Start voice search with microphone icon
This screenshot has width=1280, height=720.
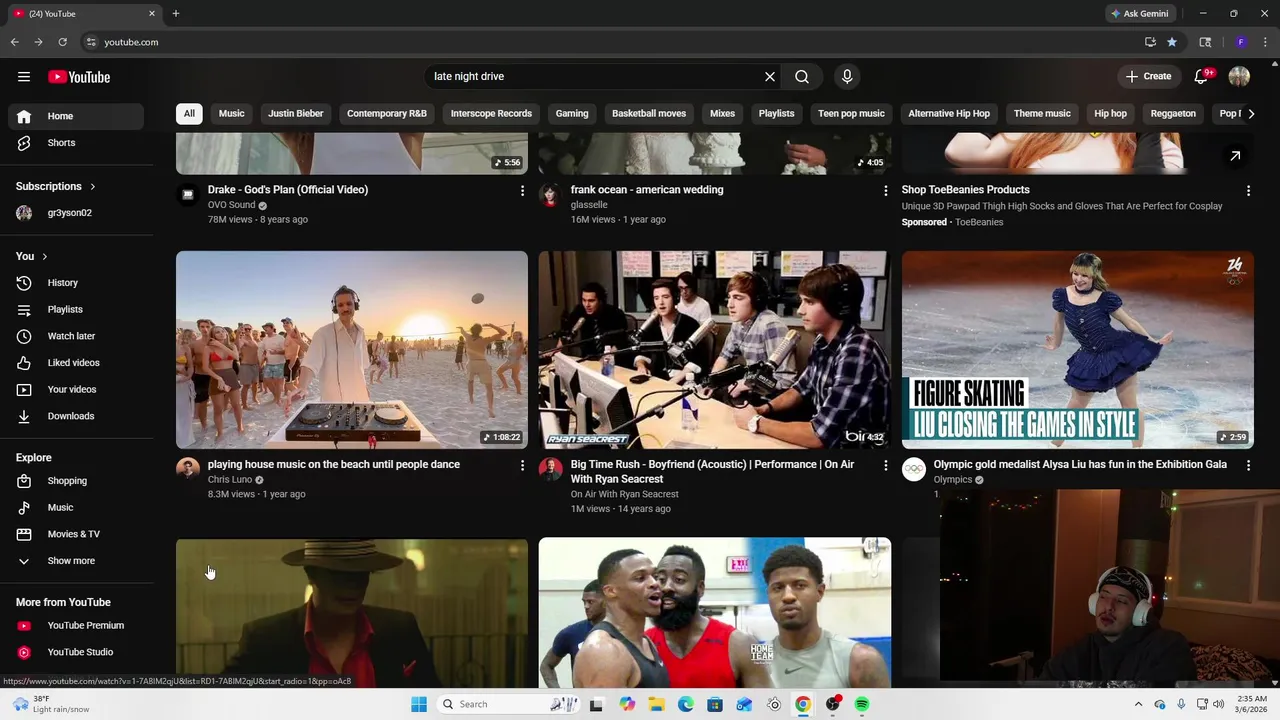coord(847,76)
